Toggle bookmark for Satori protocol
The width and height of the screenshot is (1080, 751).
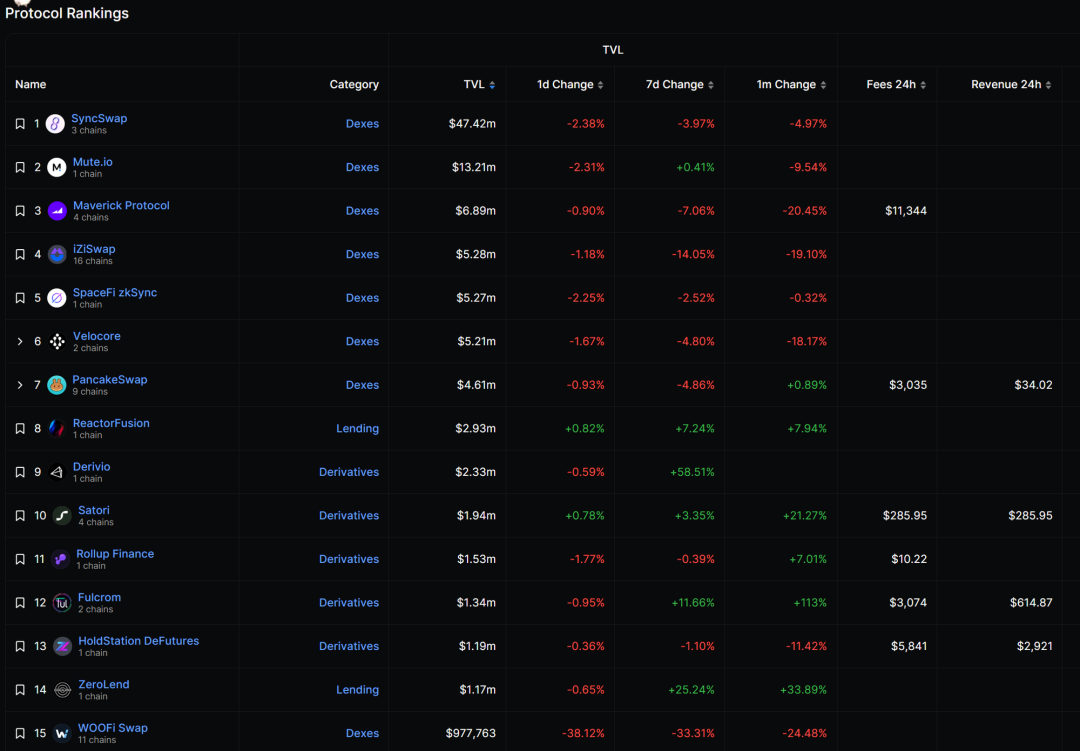click(x=20, y=516)
